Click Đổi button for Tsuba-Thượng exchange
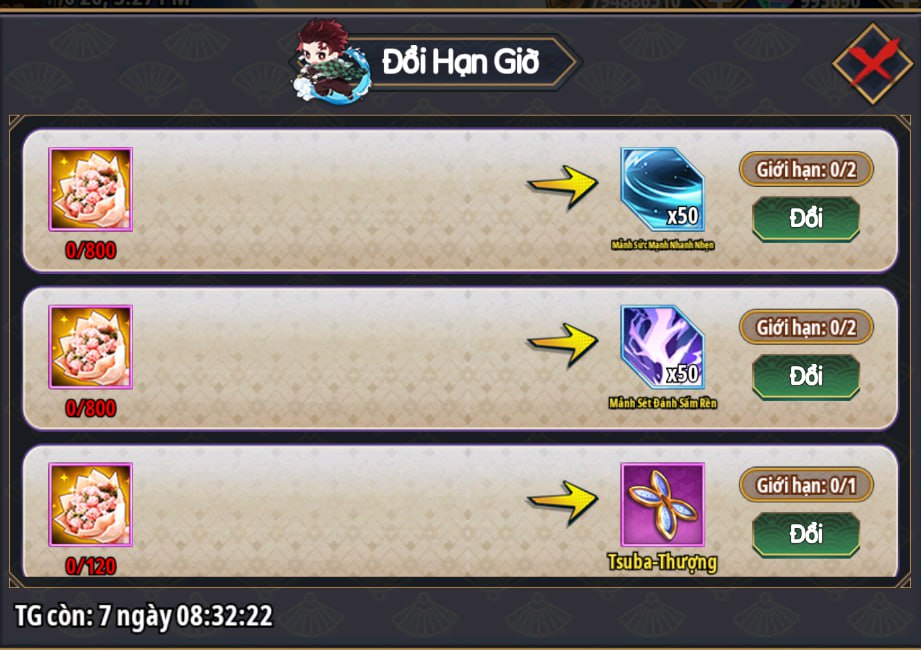The height and width of the screenshot is (650, 921). 806,534
